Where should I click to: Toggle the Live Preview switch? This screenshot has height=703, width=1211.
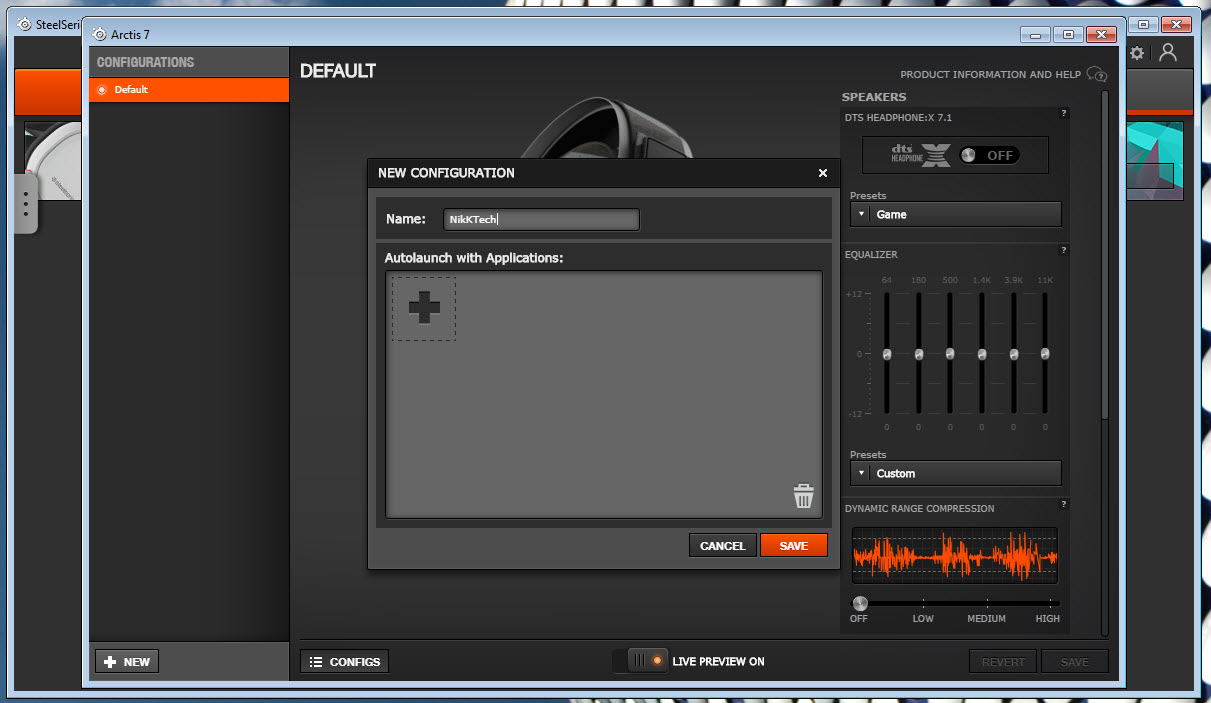click(641, 661)
